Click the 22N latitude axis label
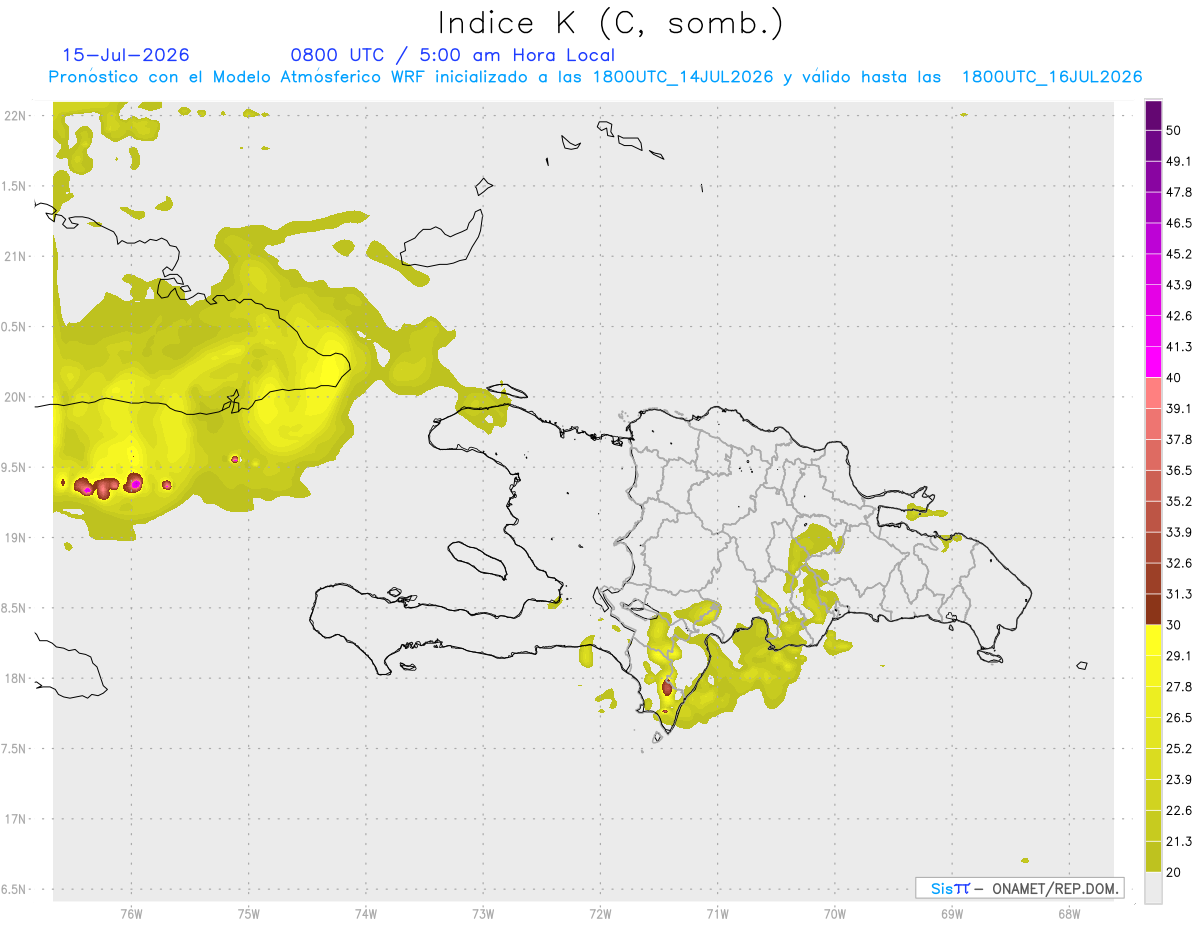The image size is (1200, 927). click(x=15, y=115)
